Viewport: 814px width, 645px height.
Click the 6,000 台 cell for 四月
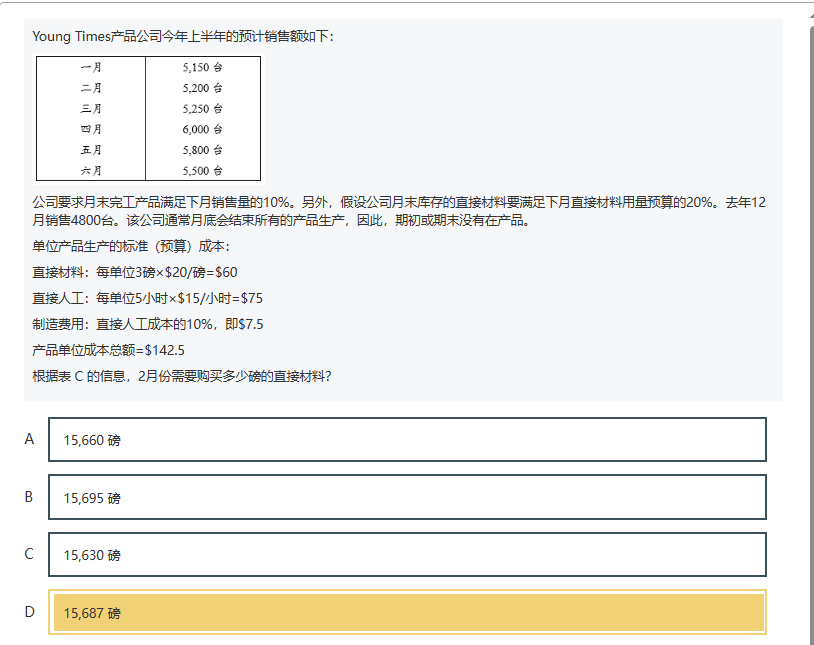(x=202, y=129)
